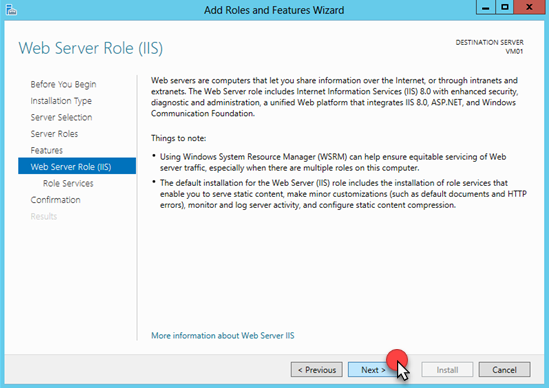Open the Installation Type step
549x388 pixels.
(x=61, y=101)
